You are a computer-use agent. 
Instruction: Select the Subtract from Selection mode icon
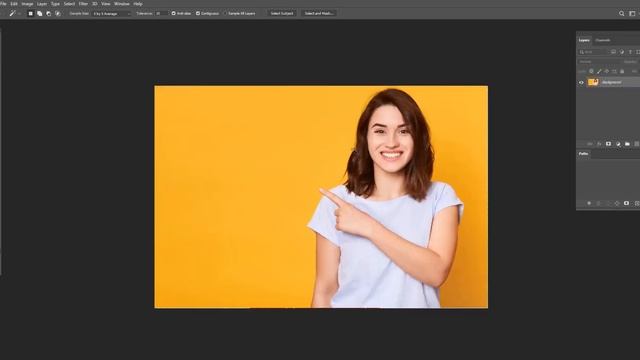[x=49, y=13]
